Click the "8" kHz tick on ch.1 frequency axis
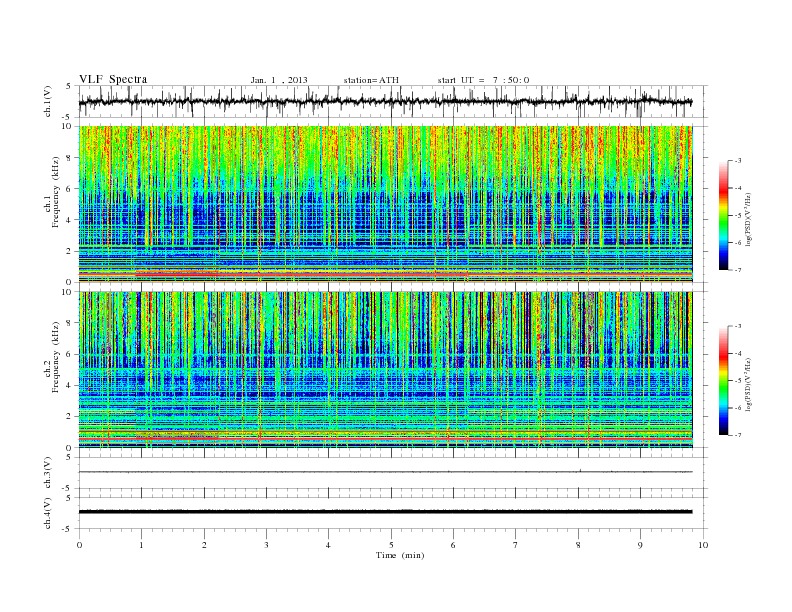The width and height of the screenshot is (792, 612). 70,158
